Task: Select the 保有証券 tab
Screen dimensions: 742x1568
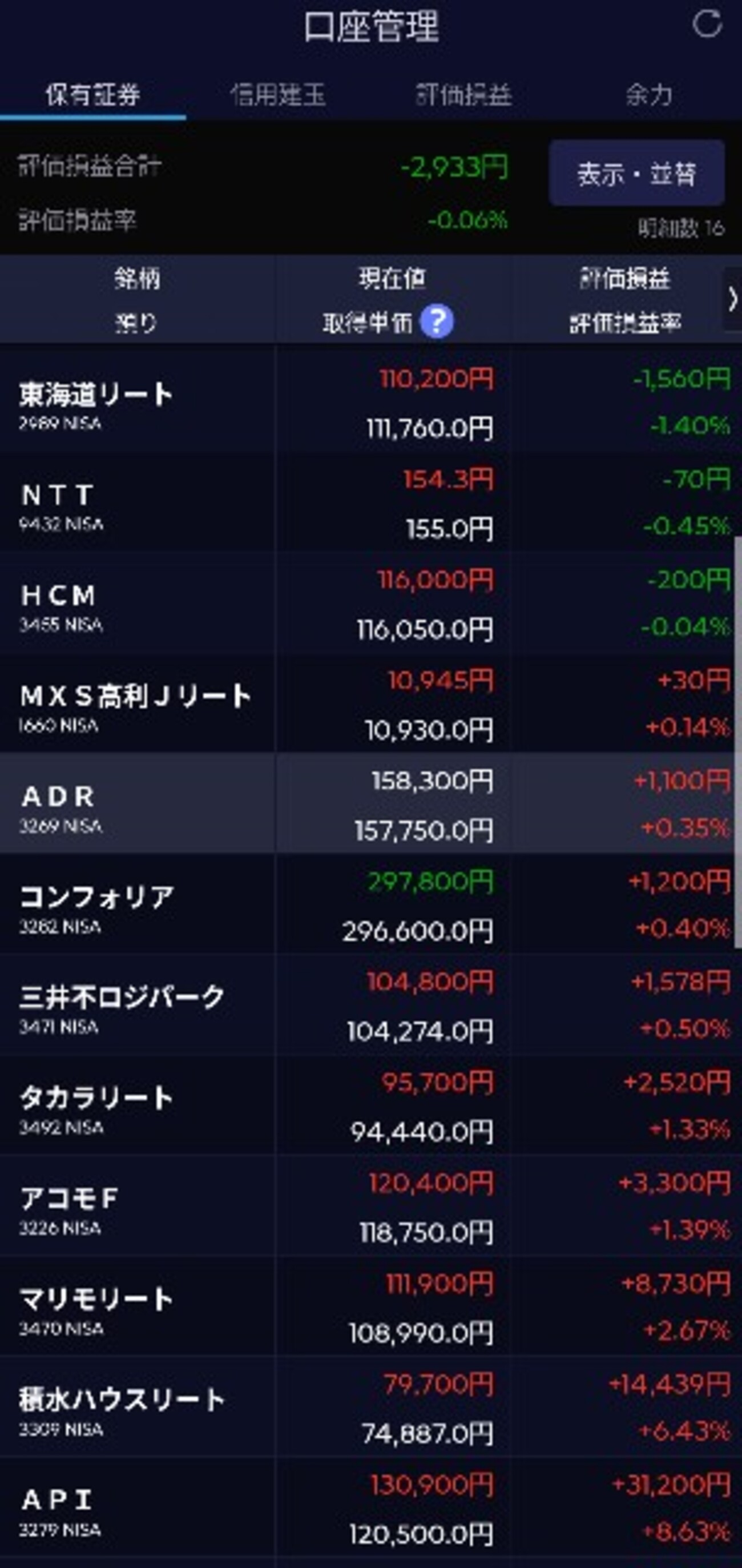Action: [x=92, y=95]
